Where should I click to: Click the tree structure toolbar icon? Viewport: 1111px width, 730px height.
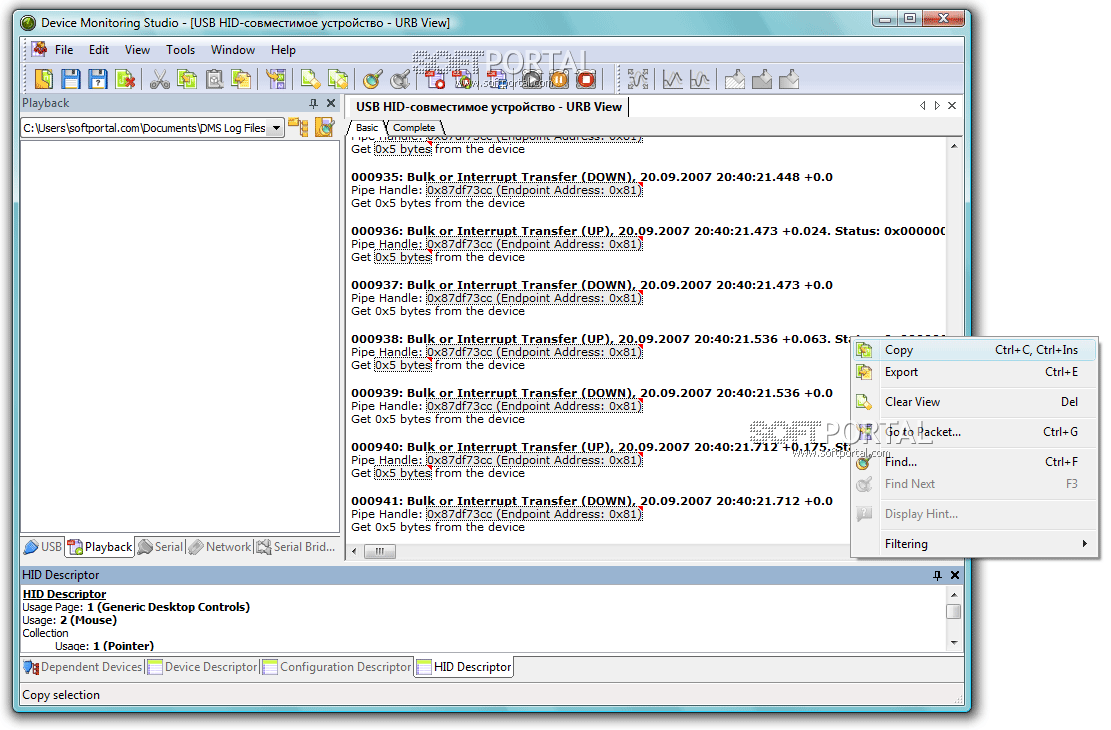pyautogui.click(x=276, y=79)
